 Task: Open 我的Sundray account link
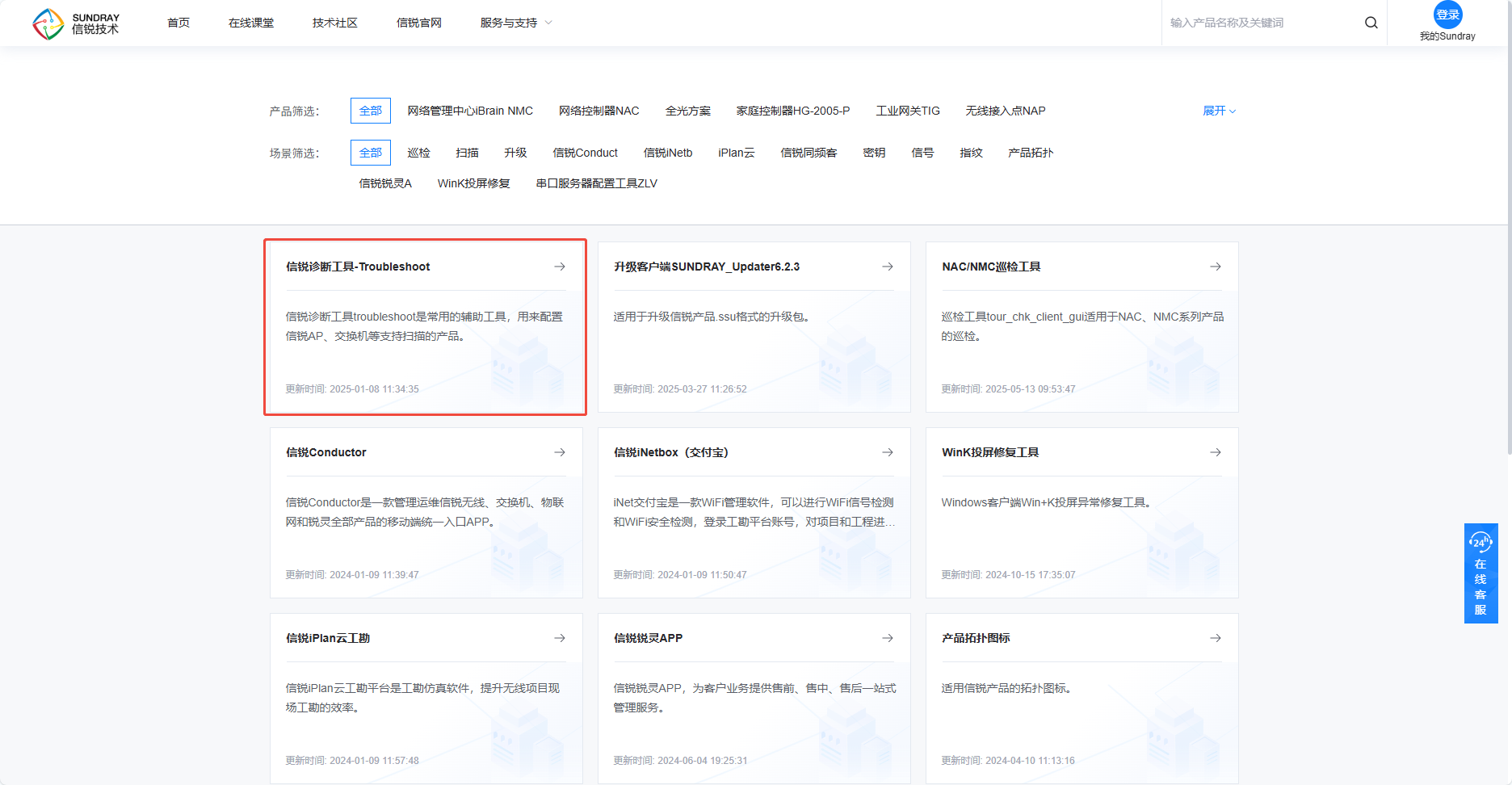(x=1447, y=36)
